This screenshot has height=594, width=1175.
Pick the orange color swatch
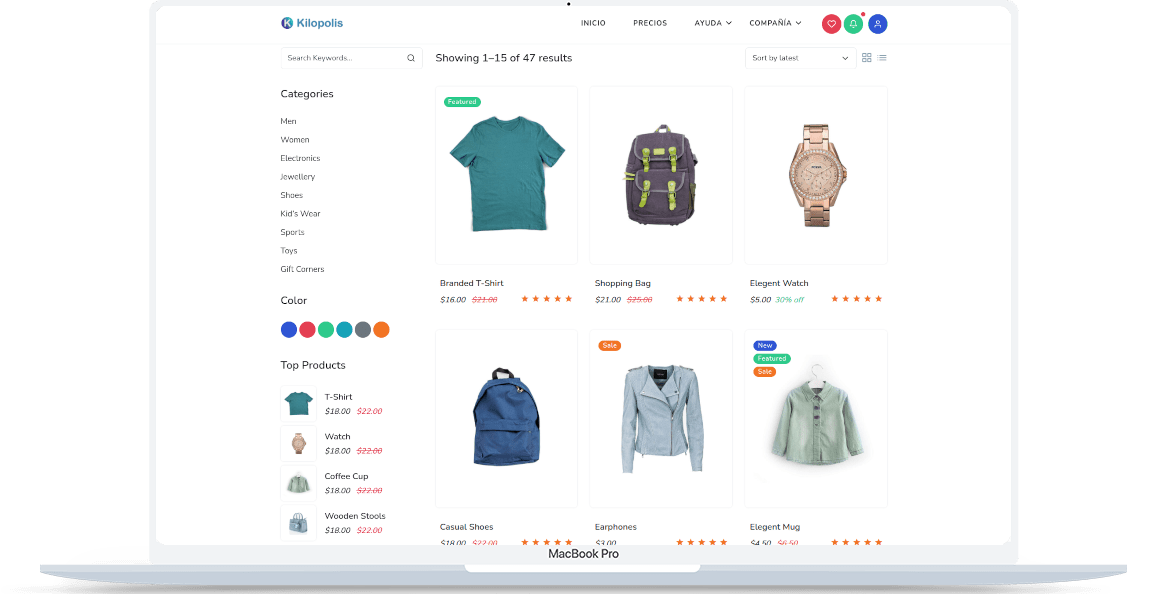[x=381, y=330]
